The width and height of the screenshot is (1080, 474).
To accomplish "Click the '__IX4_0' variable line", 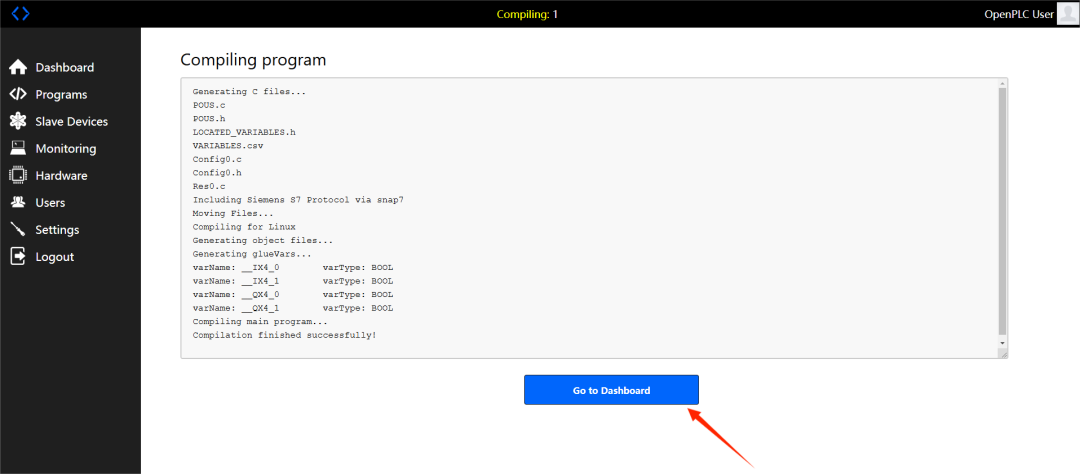I will (x=293, y=267).
